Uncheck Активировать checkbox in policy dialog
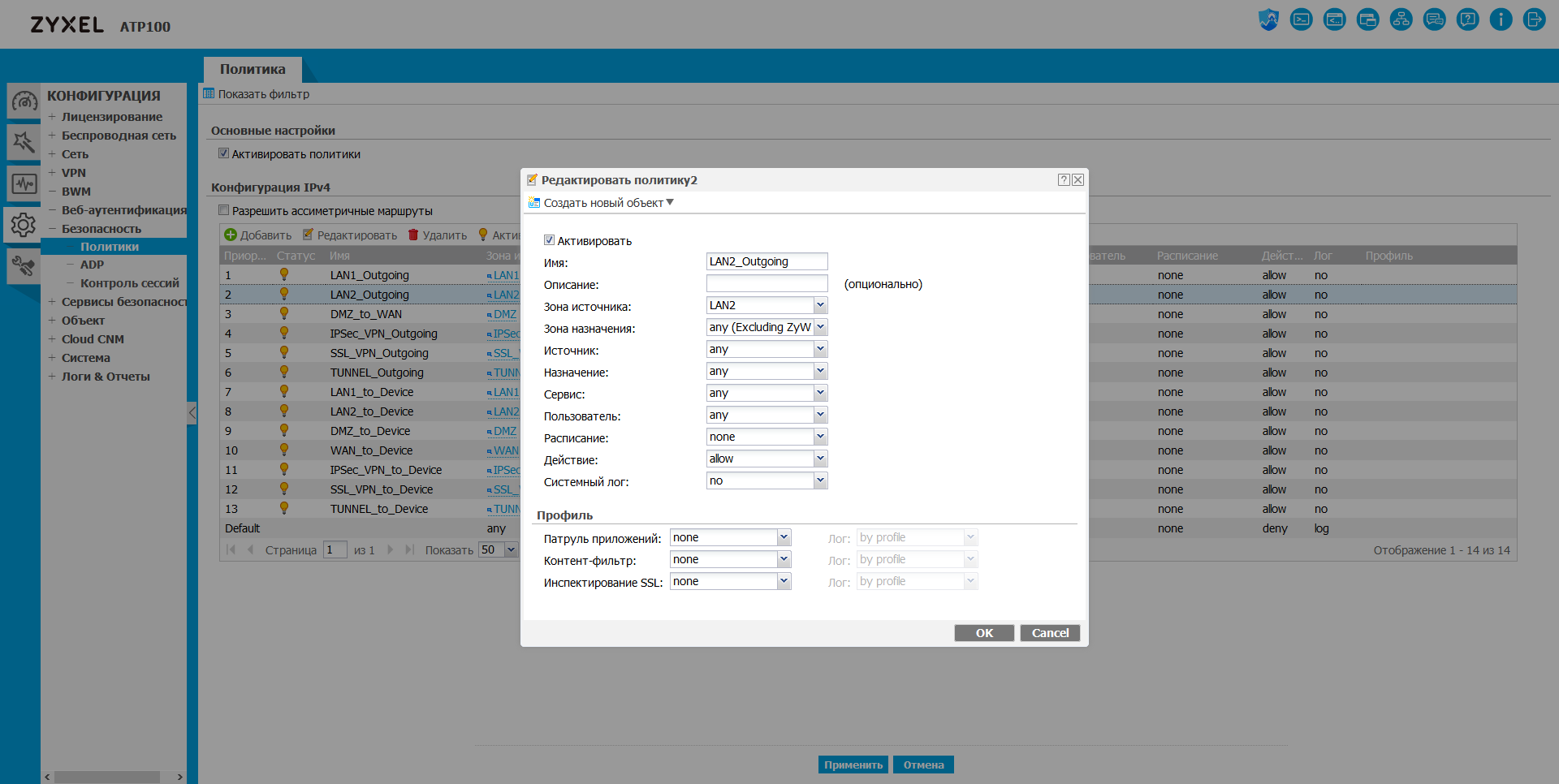Image resolution: width=1559 pixels, height=784 pixels. point(550,240)
